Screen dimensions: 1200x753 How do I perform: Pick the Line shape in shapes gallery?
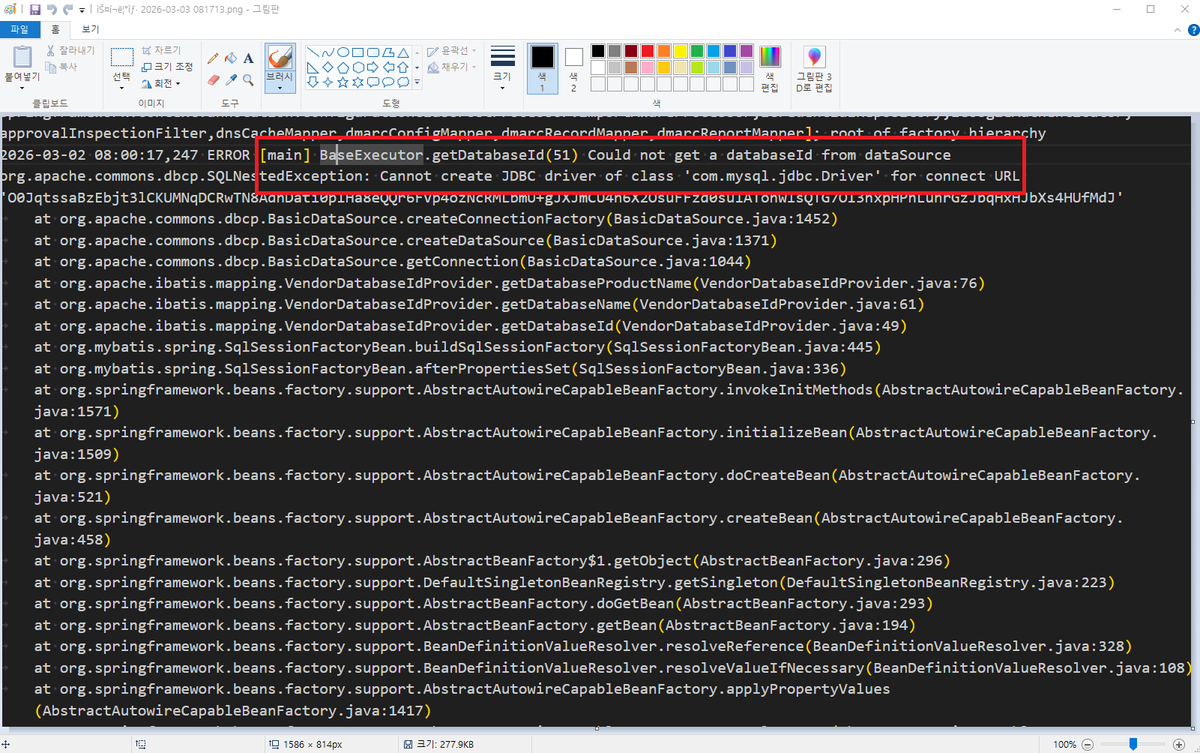(313, 52)
